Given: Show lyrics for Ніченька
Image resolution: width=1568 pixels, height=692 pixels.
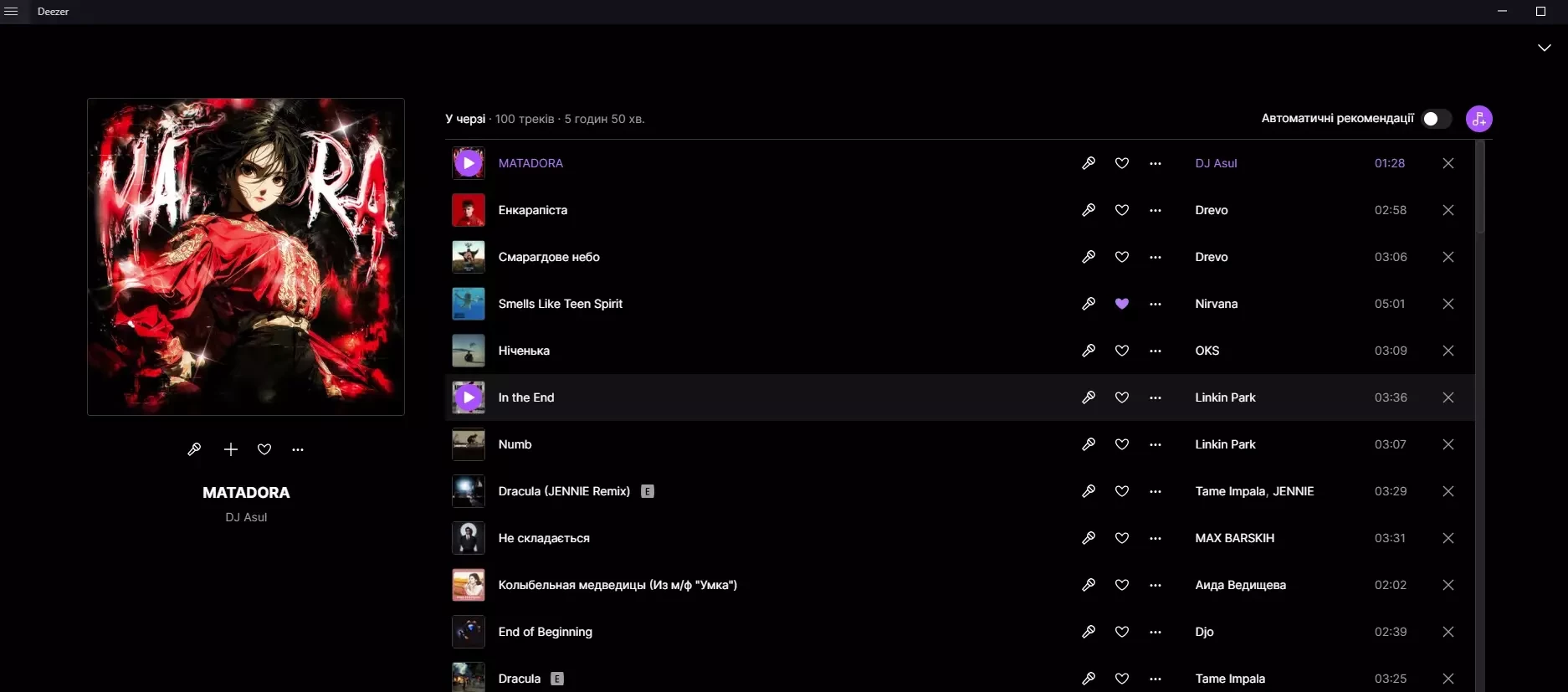Looking at the screenshot, I should tap(1089, 351).
